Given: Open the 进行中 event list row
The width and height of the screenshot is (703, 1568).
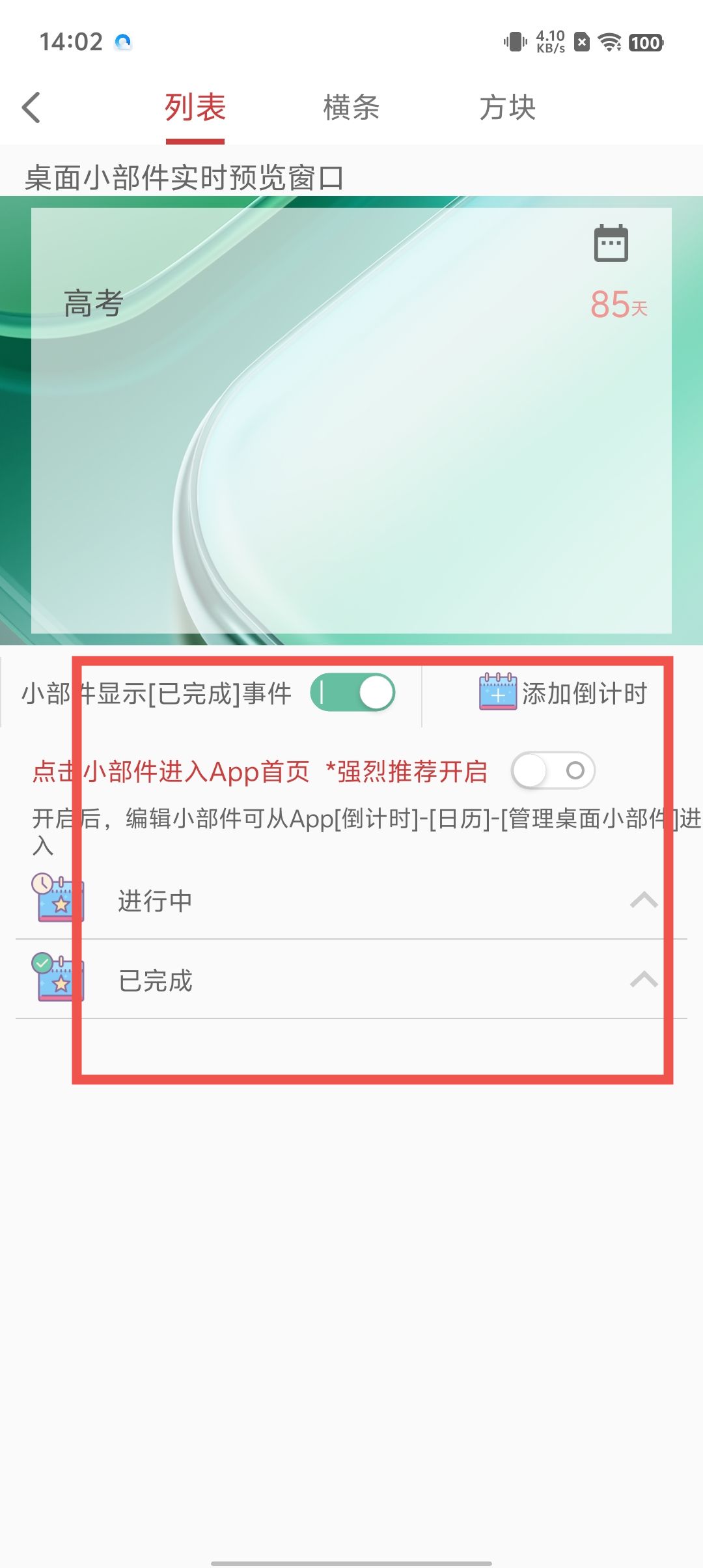Looking at the screenshot, I should pyautogui.click(x=351, y=901).
